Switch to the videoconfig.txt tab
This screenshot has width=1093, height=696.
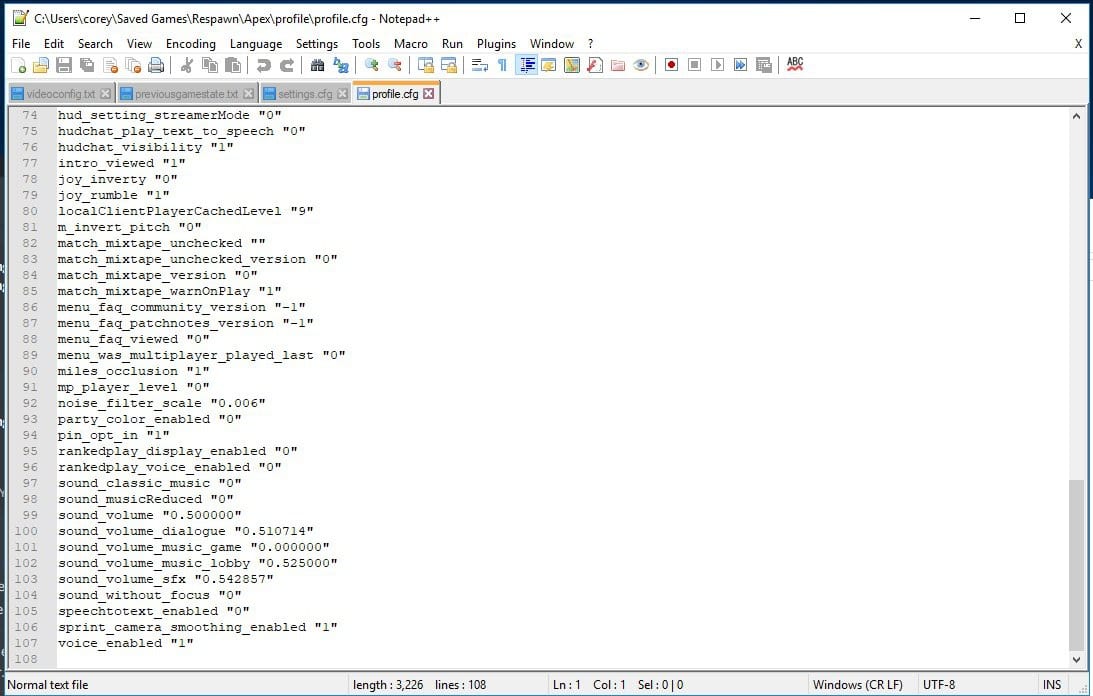(x=59, y=94)
